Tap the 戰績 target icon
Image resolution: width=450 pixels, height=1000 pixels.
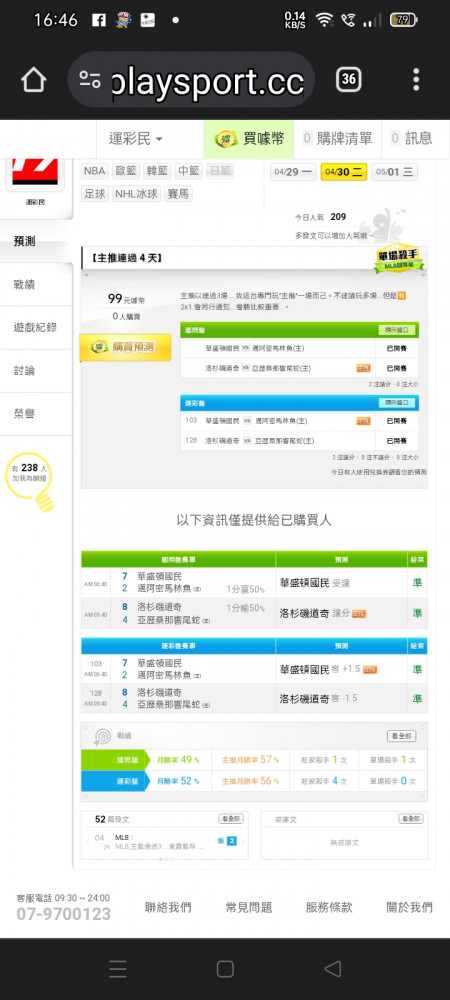(102, 736)
